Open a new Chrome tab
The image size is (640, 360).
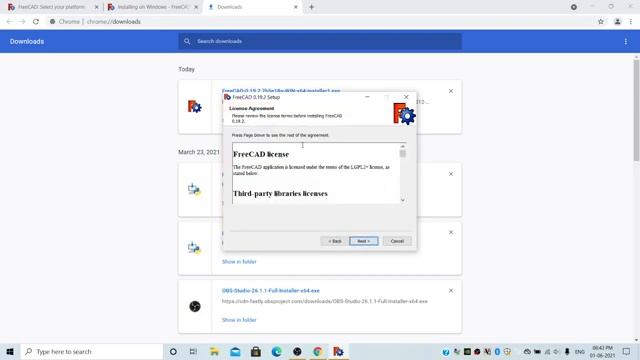pyautogui.click(x=311, y=7)
